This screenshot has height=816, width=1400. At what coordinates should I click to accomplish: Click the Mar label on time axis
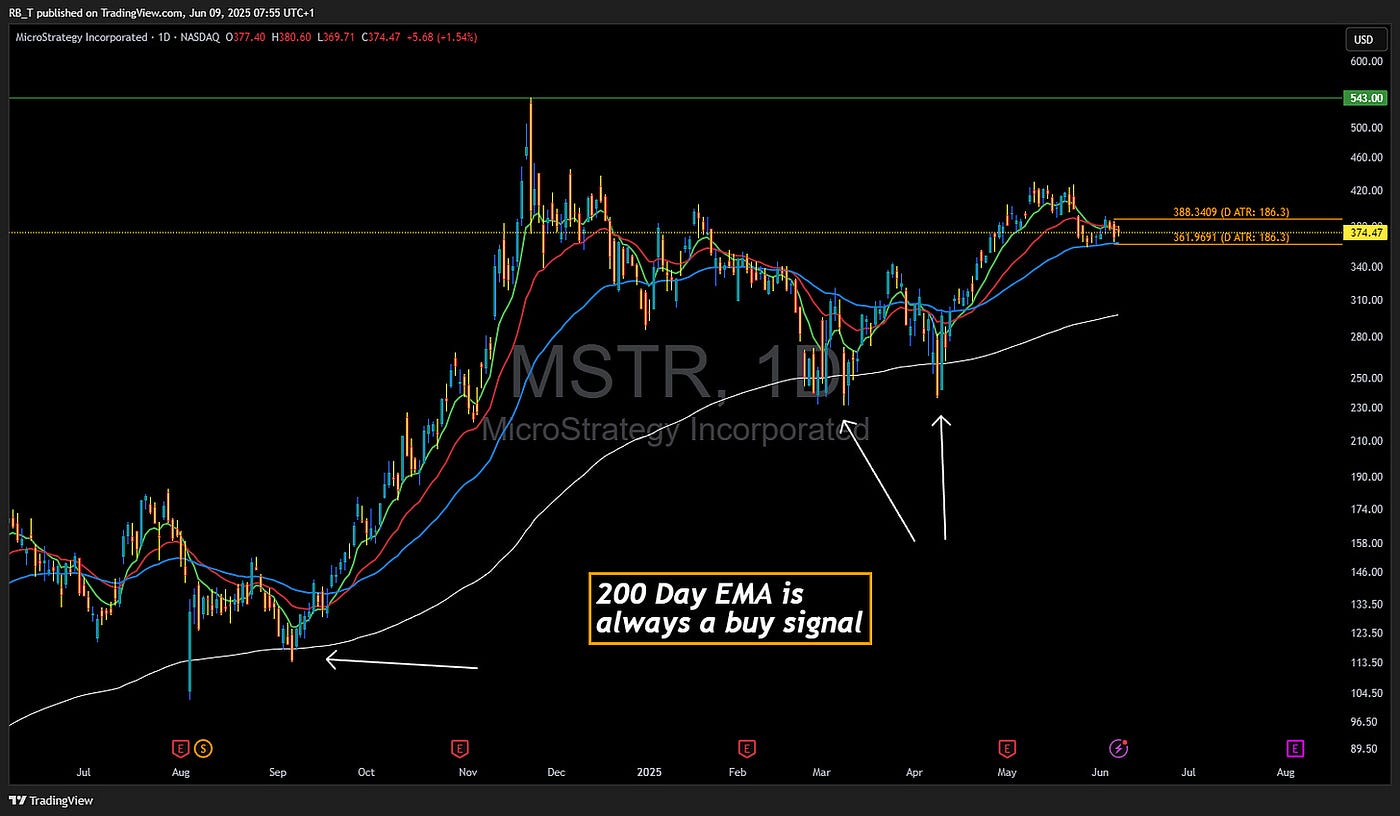821,772
